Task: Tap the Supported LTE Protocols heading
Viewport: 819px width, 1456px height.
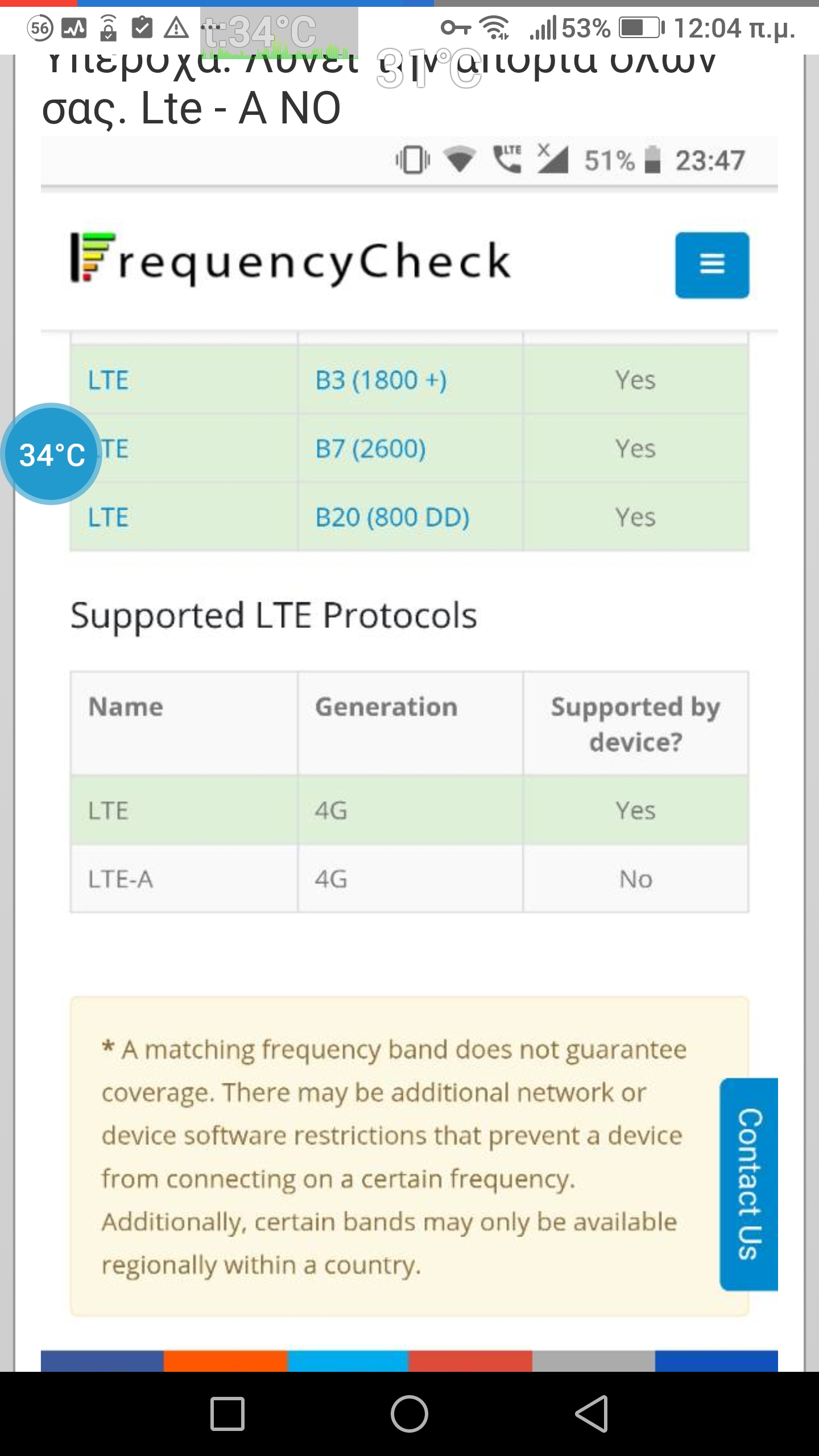Action: (x=274, y=615)
